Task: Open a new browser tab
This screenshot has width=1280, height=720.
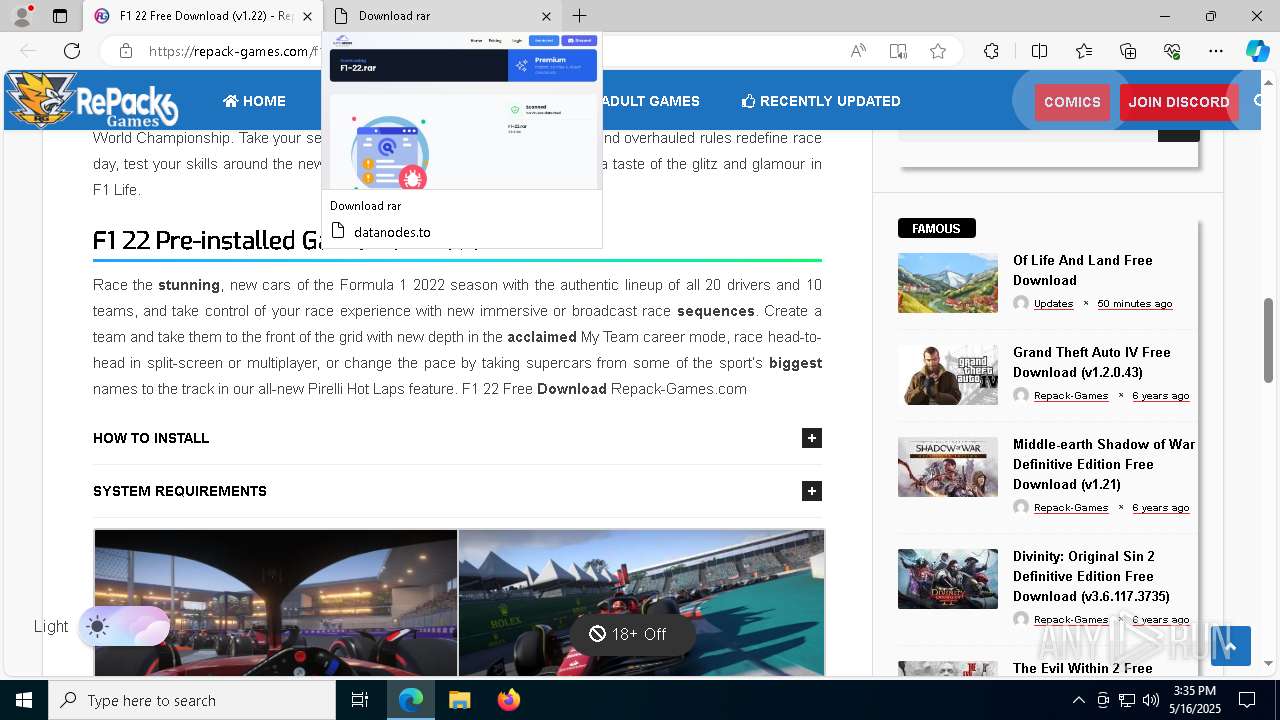Action: pos(580,16)
